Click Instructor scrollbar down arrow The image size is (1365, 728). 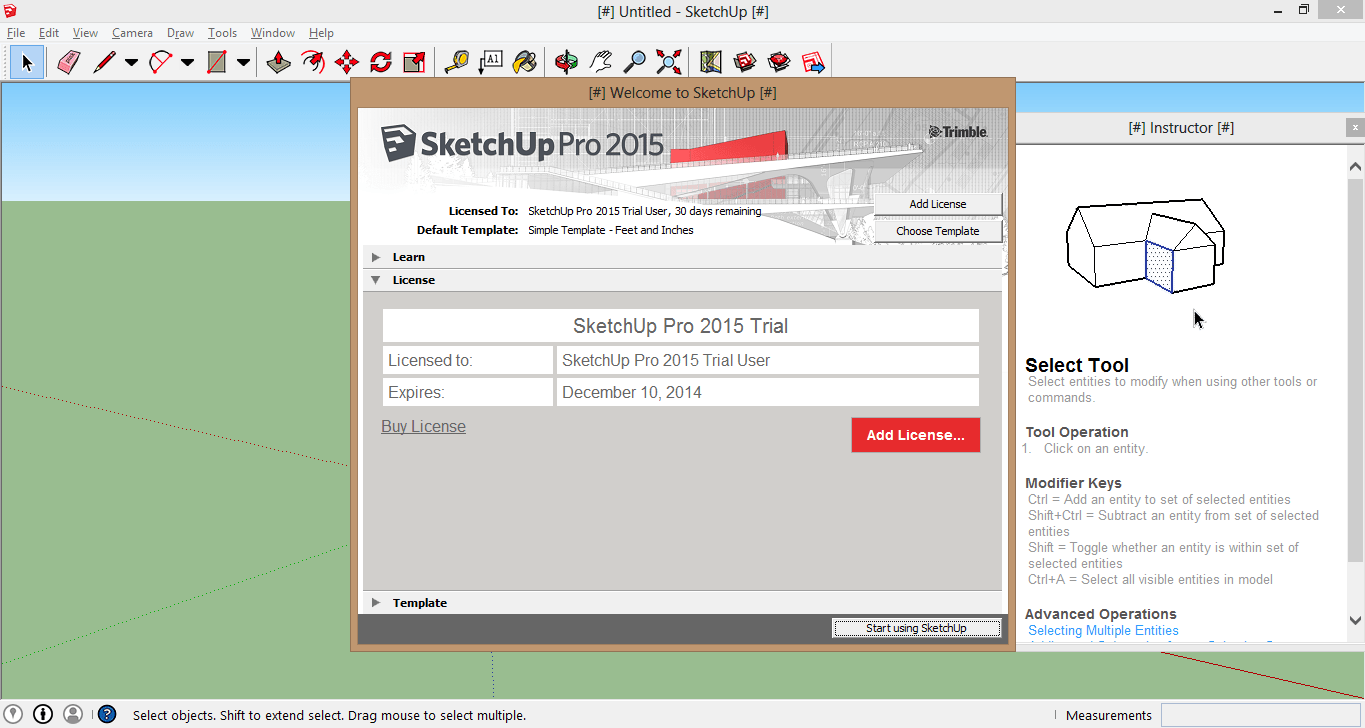(x=1355, y=621)
